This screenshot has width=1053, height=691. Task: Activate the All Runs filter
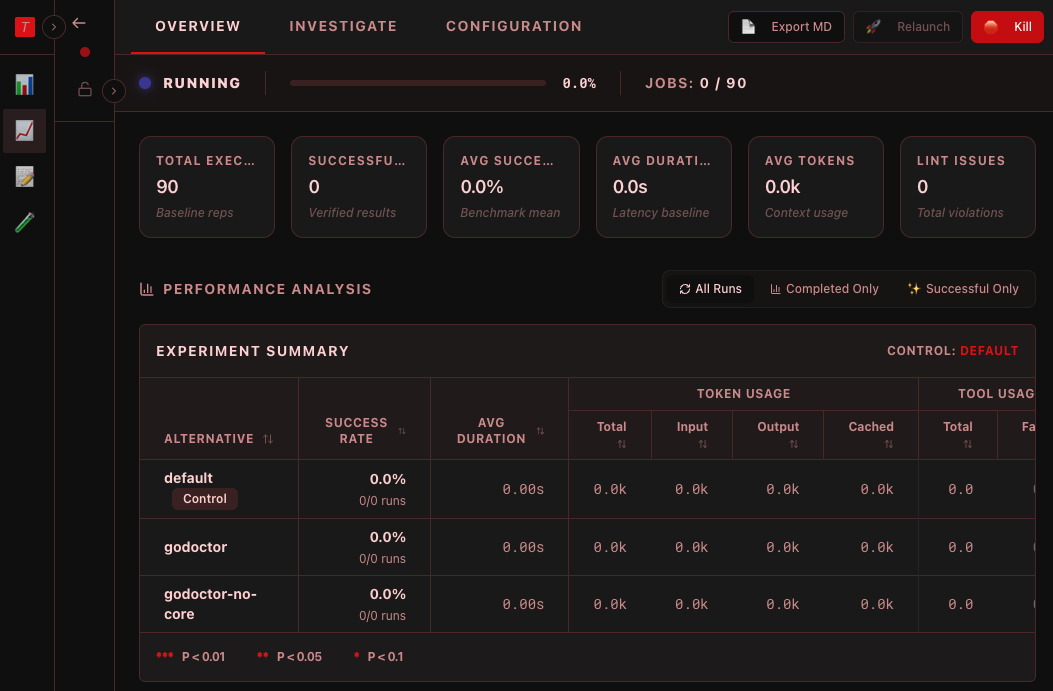[x=710, y=288]
